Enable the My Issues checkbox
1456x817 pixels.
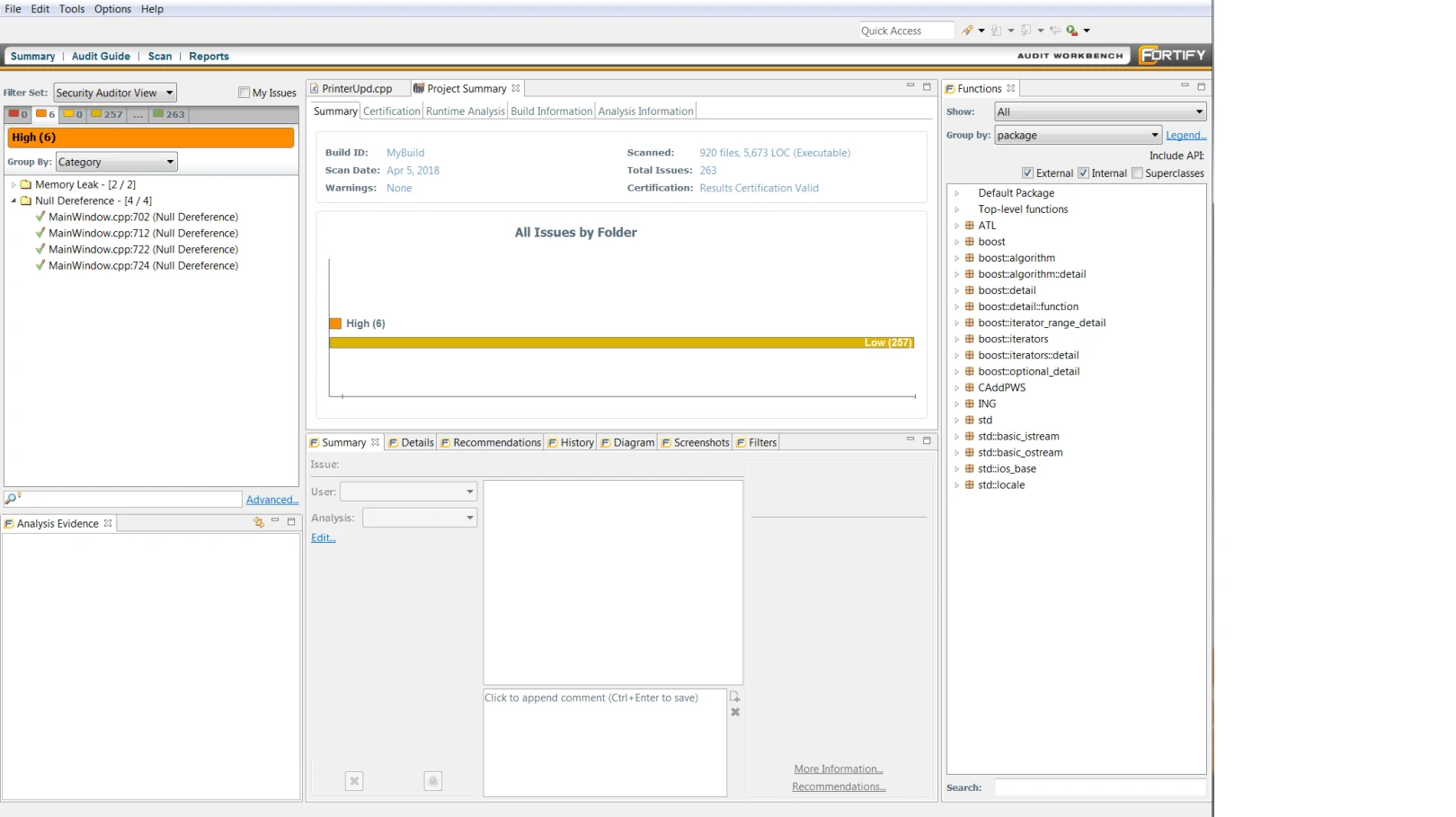pyautogui.click(x=243, y=92)
